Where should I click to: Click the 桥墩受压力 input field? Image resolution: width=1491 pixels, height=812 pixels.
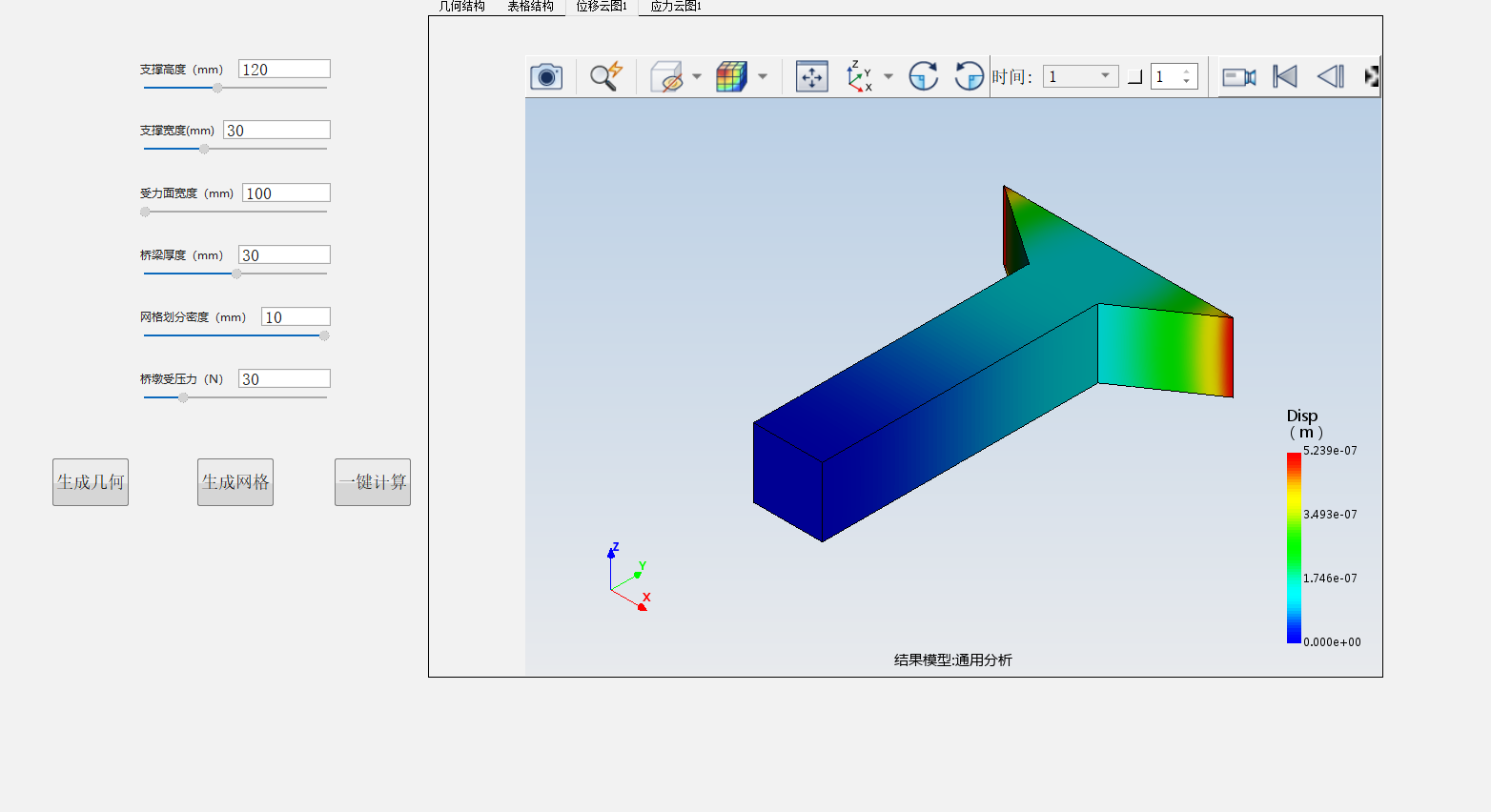(x=284, y=378)
